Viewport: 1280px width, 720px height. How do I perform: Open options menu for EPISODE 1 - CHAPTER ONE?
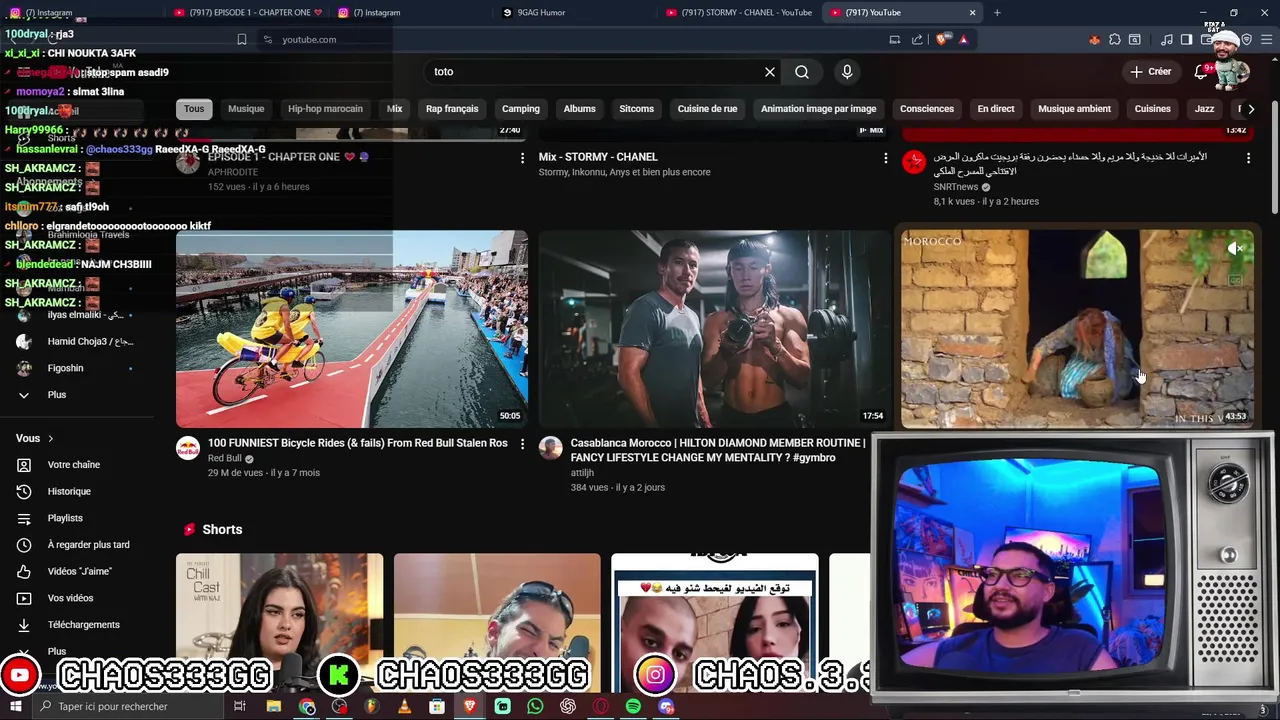(522, 158)
